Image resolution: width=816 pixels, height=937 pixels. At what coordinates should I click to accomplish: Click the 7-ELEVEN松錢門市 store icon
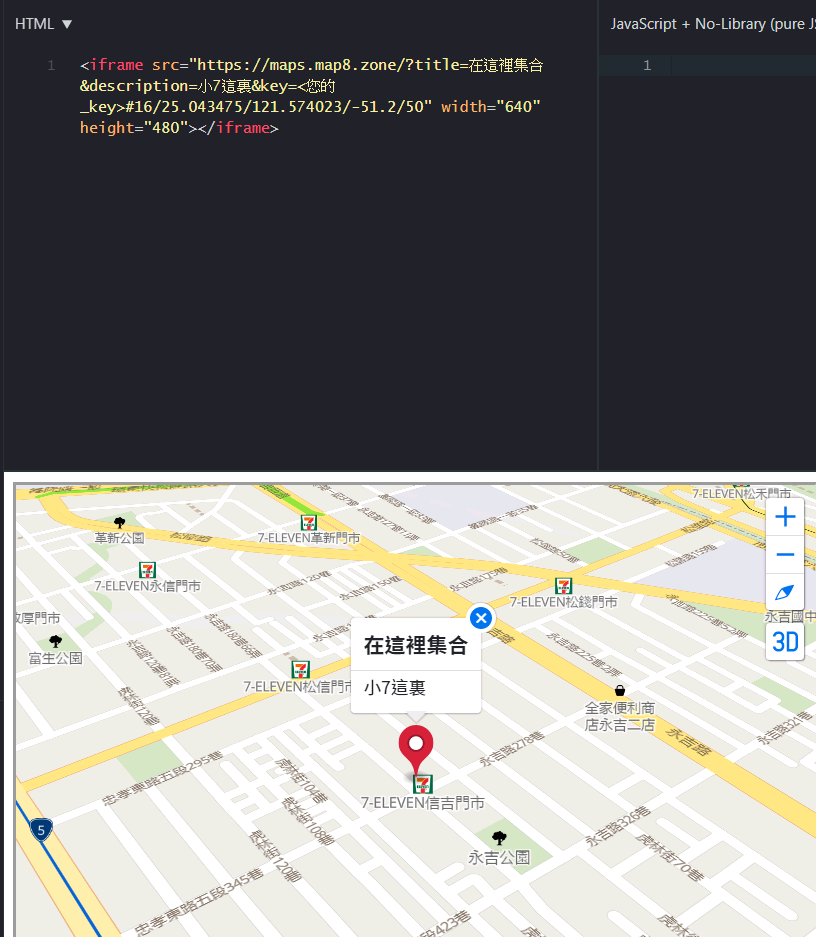(x=564, y=586)
